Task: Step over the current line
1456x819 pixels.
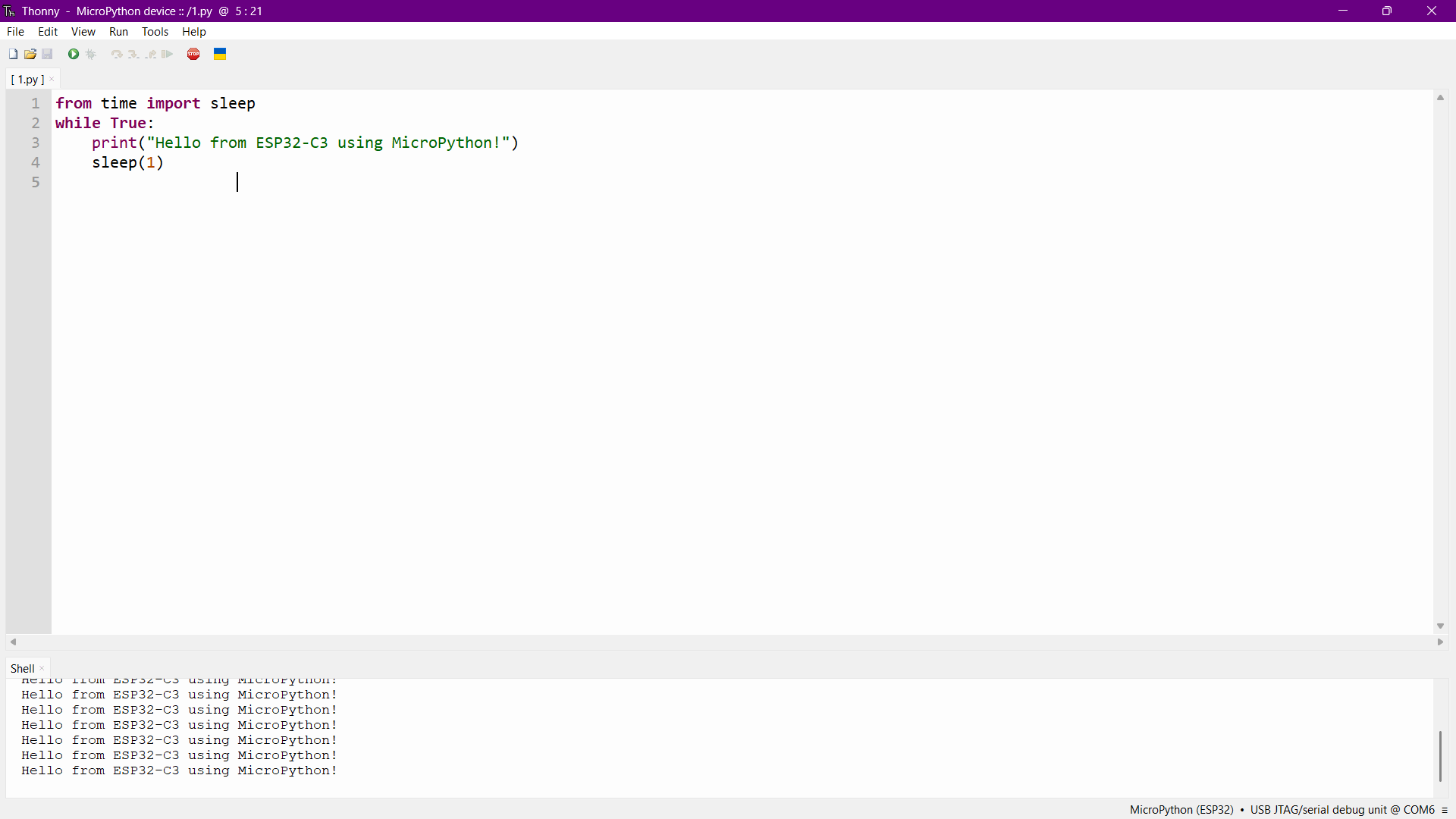Action: tap(116, 53)
